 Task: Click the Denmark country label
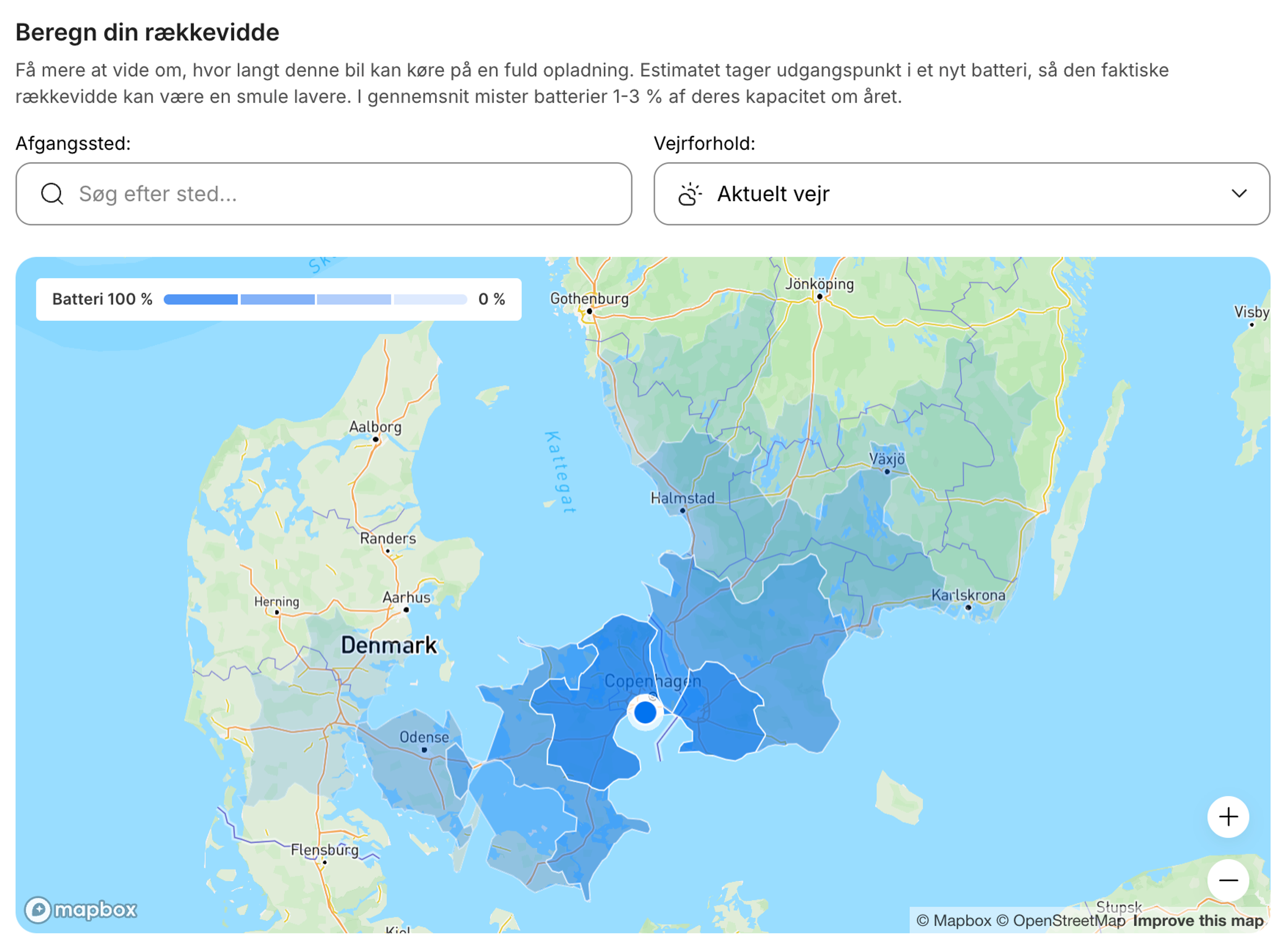coord(389,645)
